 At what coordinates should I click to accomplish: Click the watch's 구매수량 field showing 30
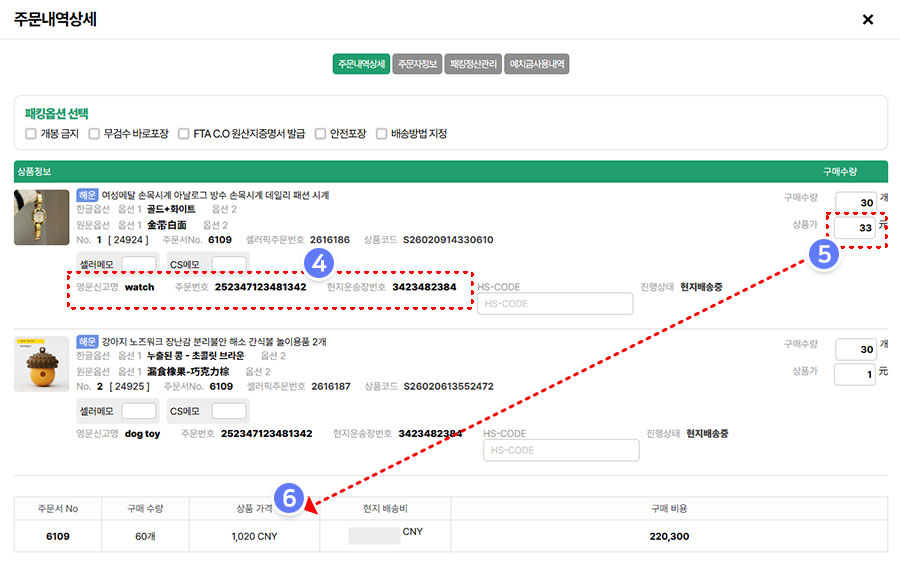click(855, 201)
